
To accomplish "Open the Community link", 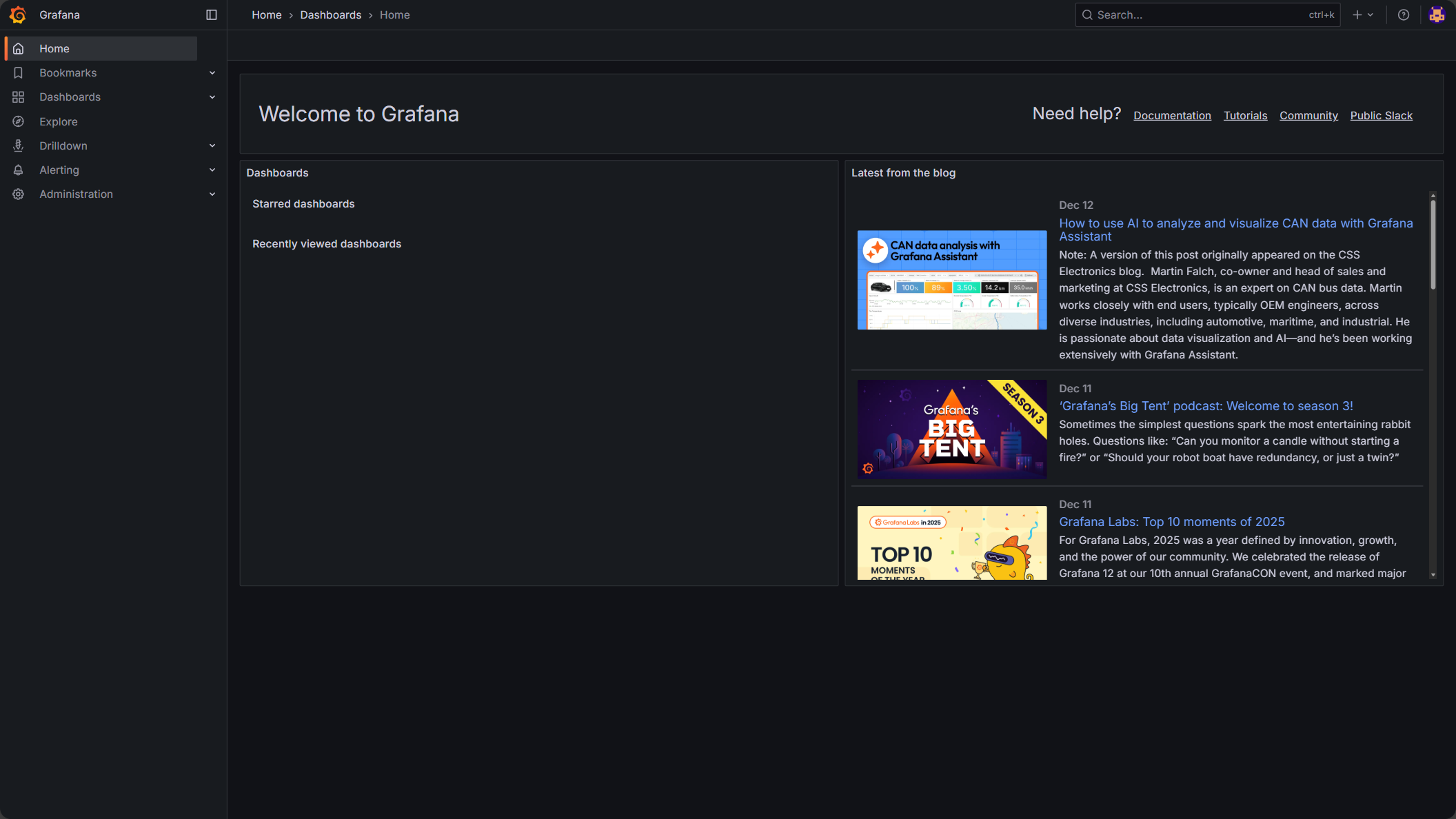I will (x=1308, y=116).
